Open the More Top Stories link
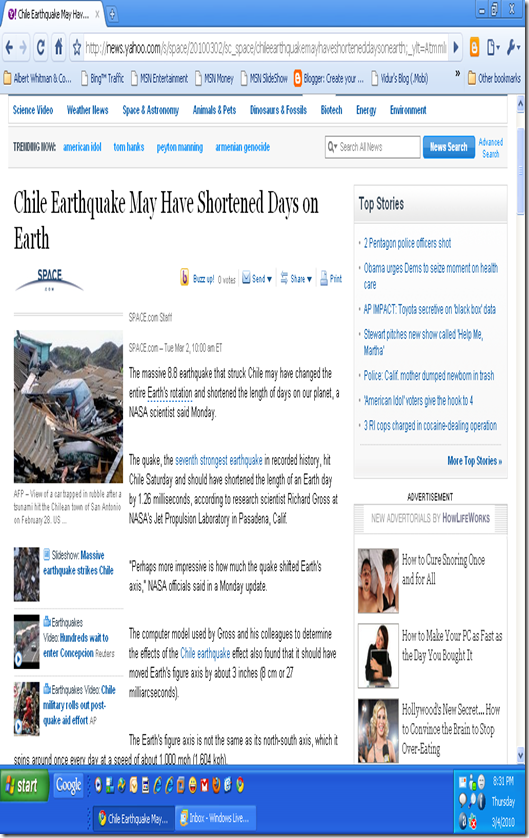 [474, 461]
